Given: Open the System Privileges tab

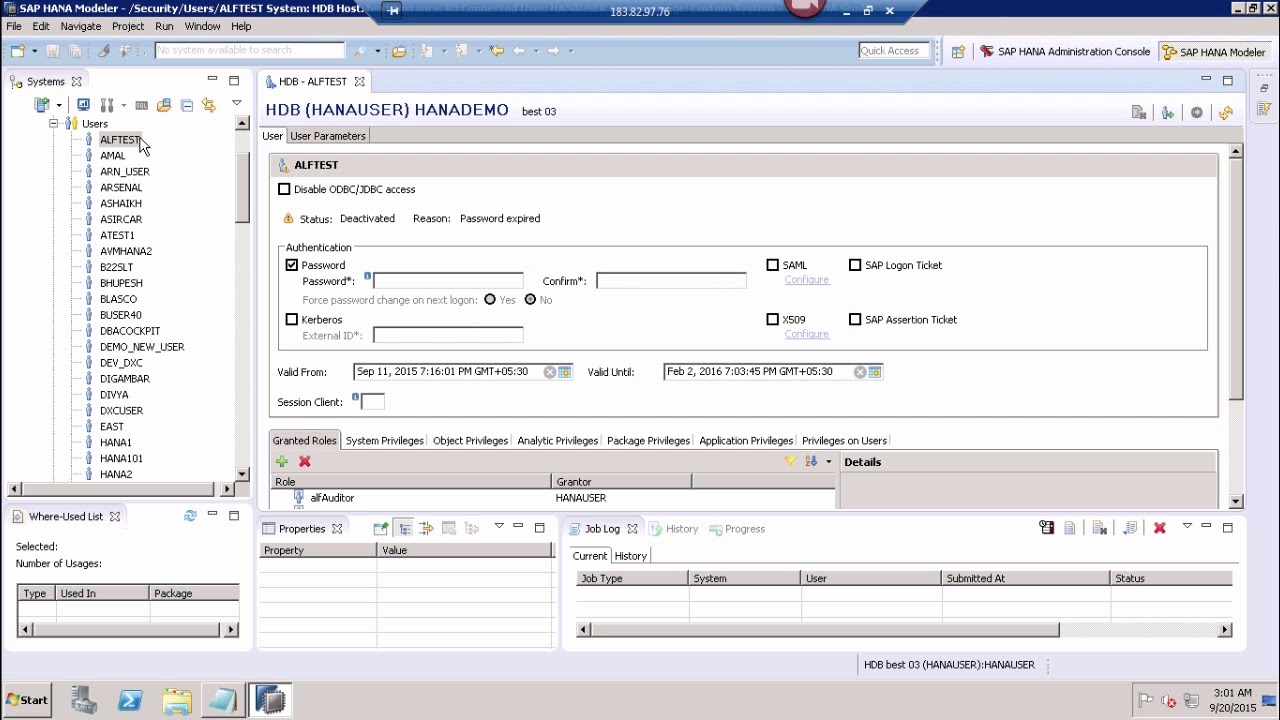Looking at the screenshot, I should (x=384, y=440).
